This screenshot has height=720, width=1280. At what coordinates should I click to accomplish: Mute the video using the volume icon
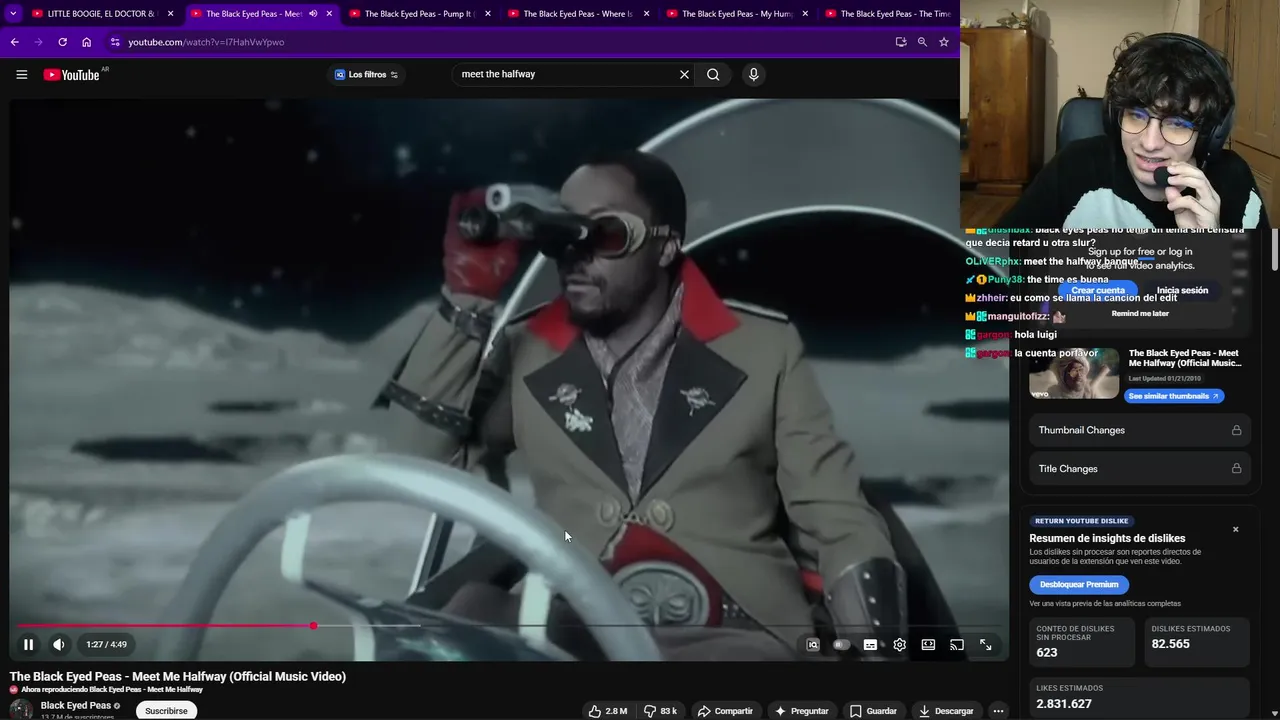pyautogui.click(x=59, y=645)
